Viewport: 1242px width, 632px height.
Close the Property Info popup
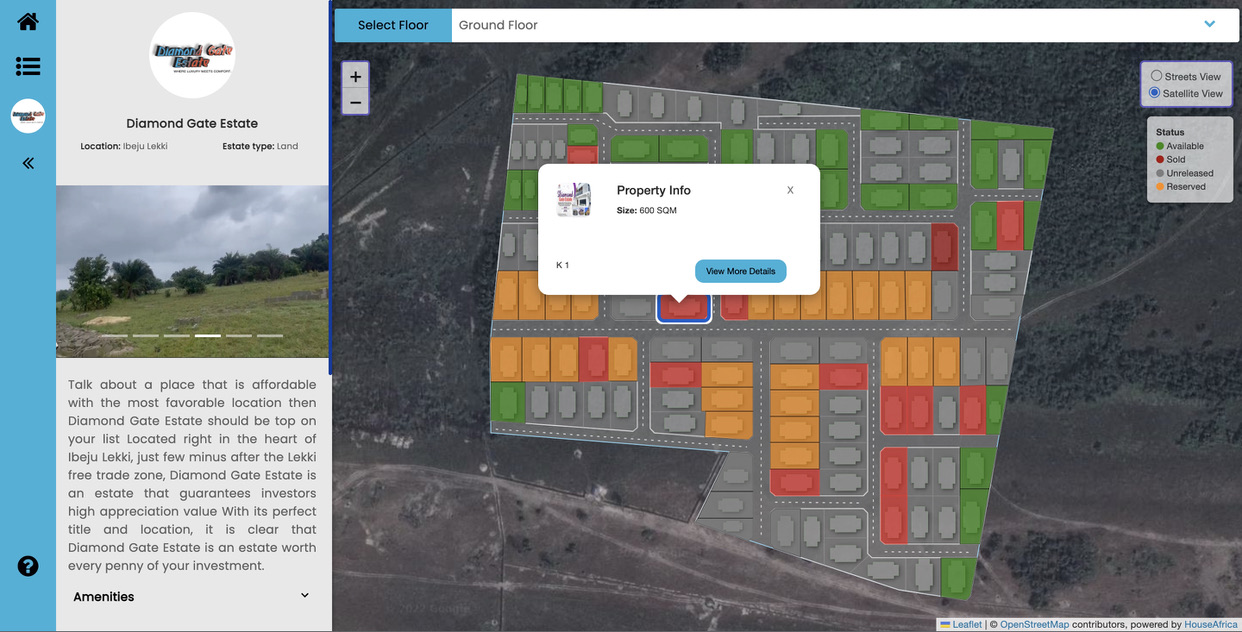(790, 190)
